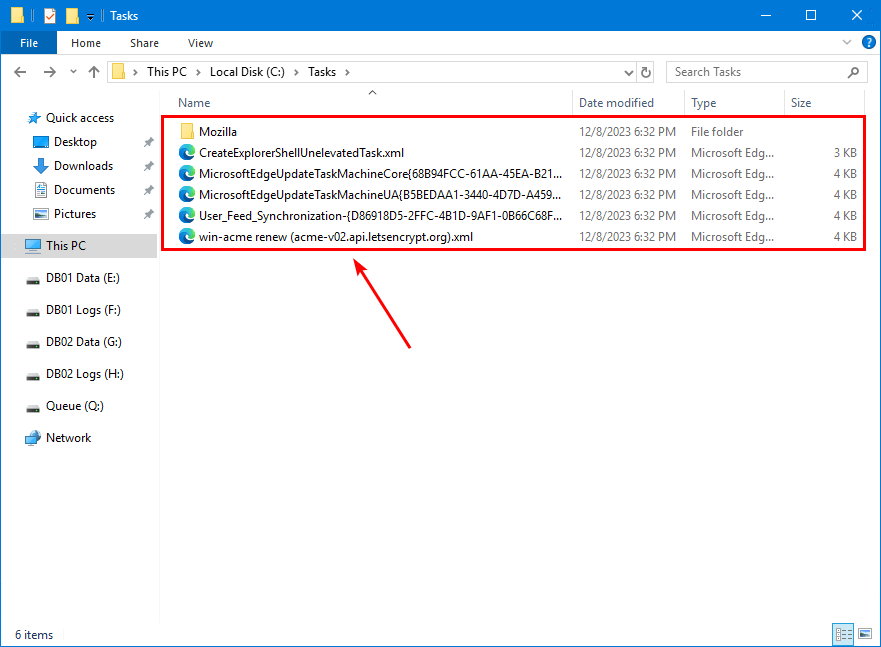
Task: Click Local Disk (C:) in the address path
Action: pos(247,72)
